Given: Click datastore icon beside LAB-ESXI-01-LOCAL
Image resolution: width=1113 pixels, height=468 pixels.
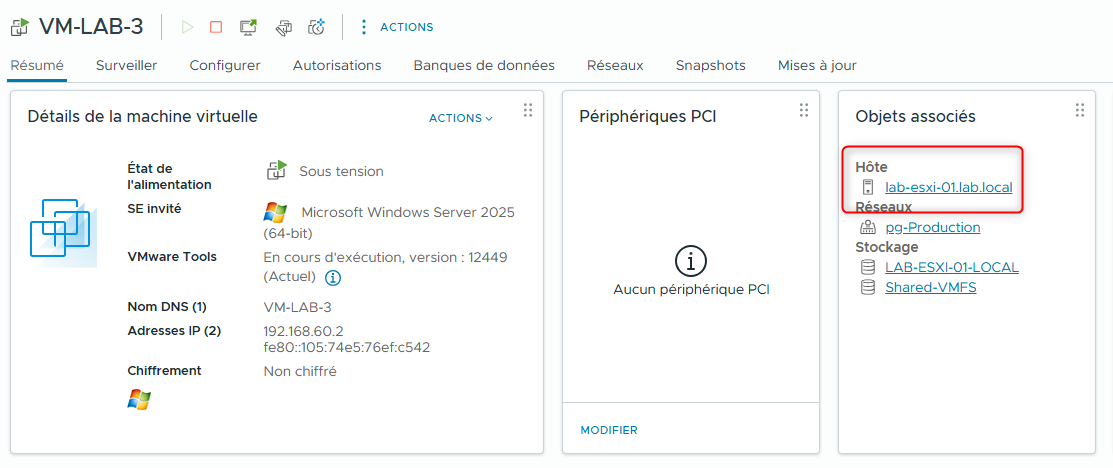Looking at the screenshot, I should coord(867,267).
